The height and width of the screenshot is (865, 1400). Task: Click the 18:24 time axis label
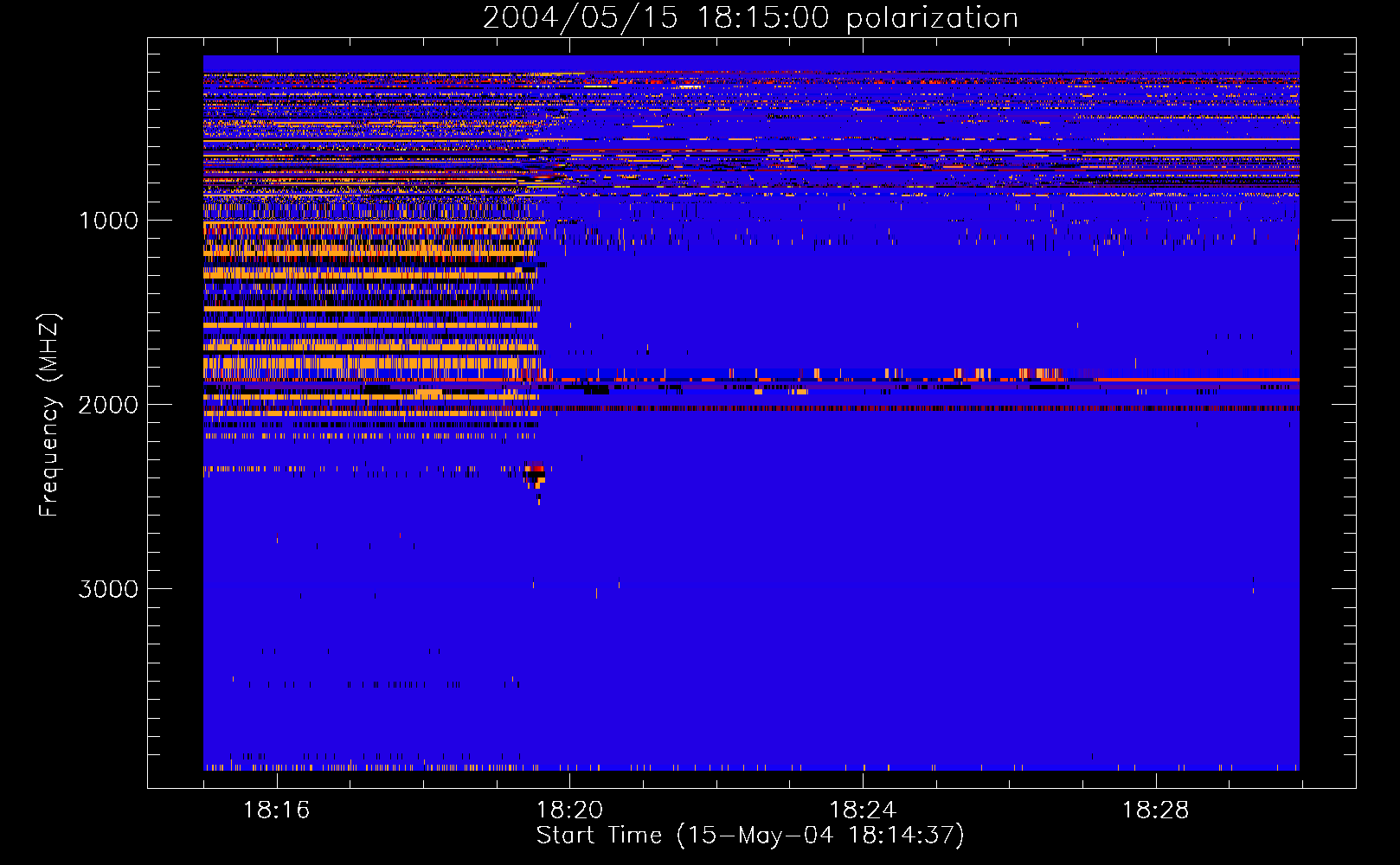tap(863, 810)
